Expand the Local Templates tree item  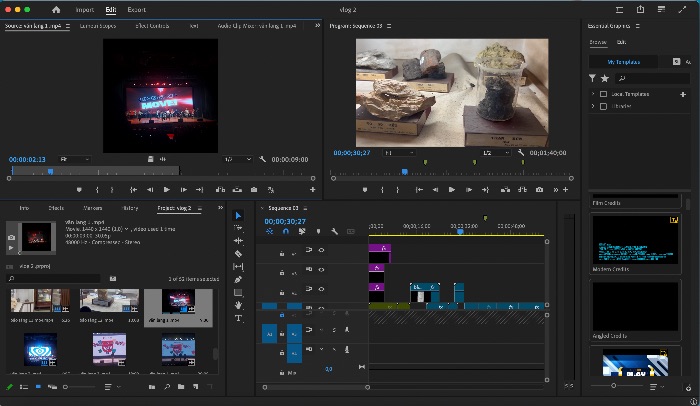coord(593,94)
